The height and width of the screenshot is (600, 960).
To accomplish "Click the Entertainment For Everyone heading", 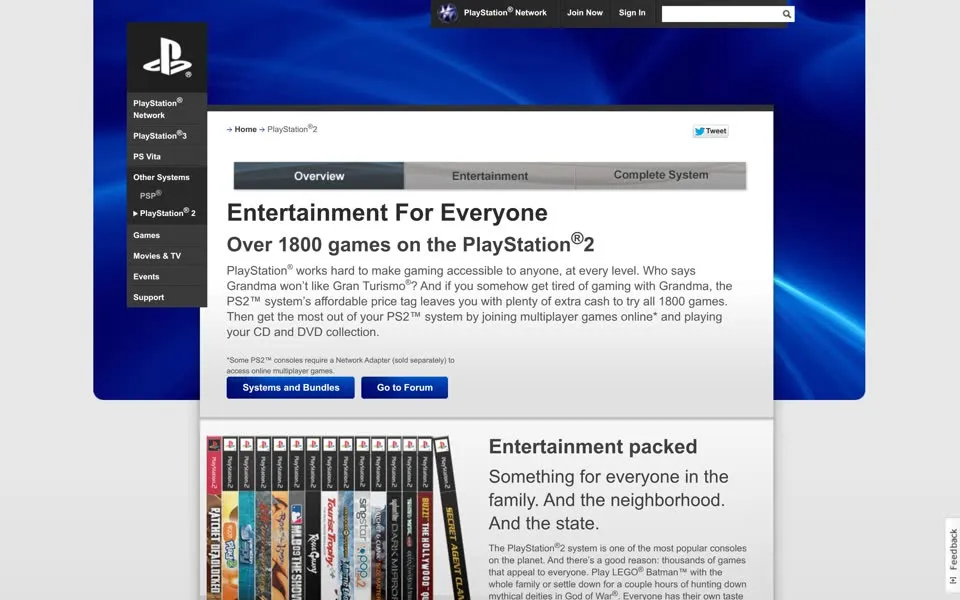I will [387, 213].
